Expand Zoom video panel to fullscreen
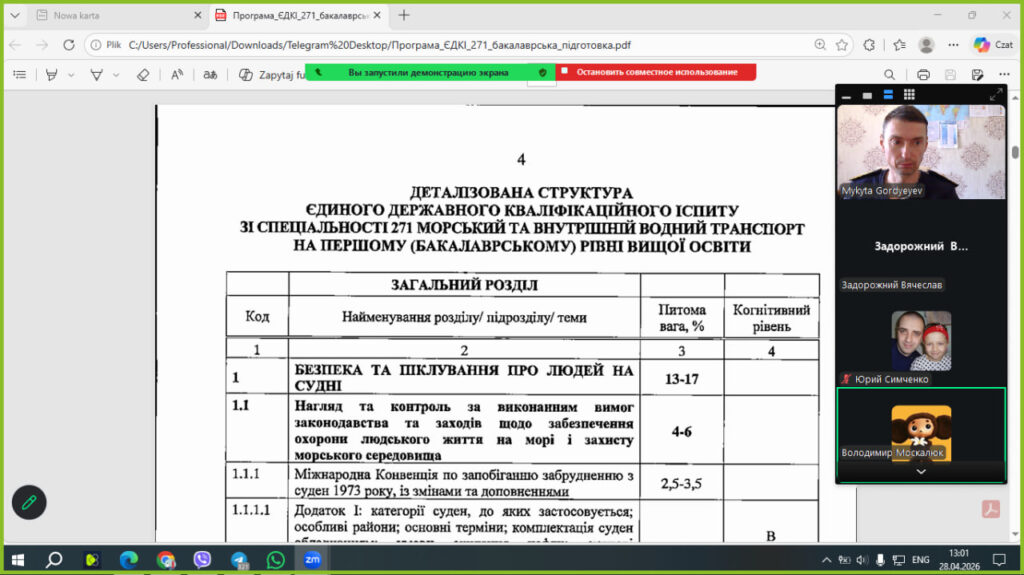 995,95
